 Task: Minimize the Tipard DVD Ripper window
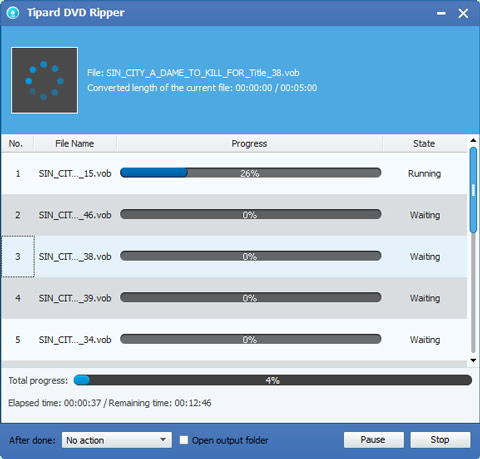pyautogui.click(x=441, y=13)
